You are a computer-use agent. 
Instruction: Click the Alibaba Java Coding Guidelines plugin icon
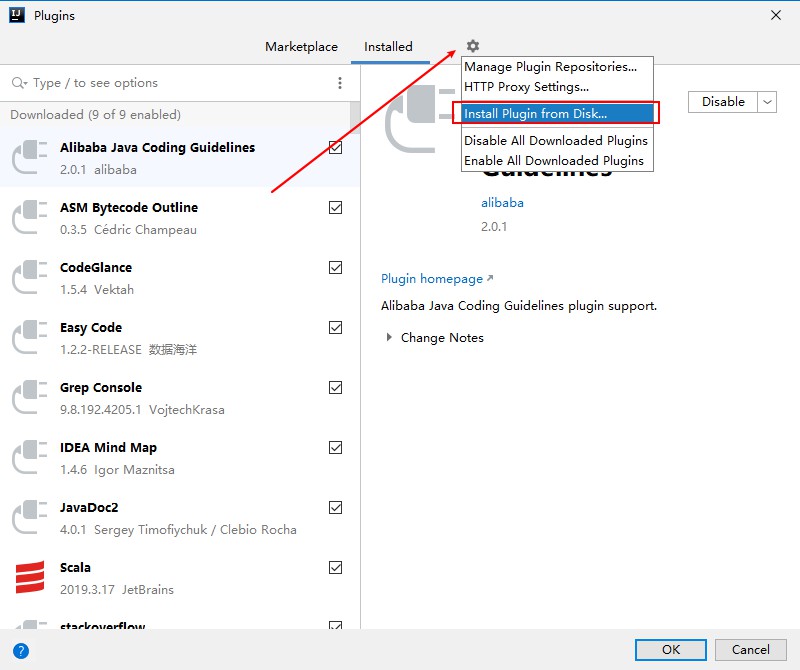pos(30,157)
